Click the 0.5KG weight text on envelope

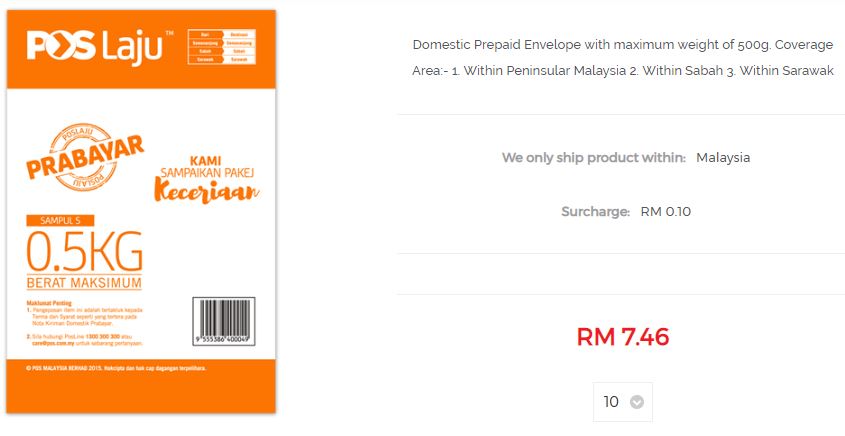(85, 252)
